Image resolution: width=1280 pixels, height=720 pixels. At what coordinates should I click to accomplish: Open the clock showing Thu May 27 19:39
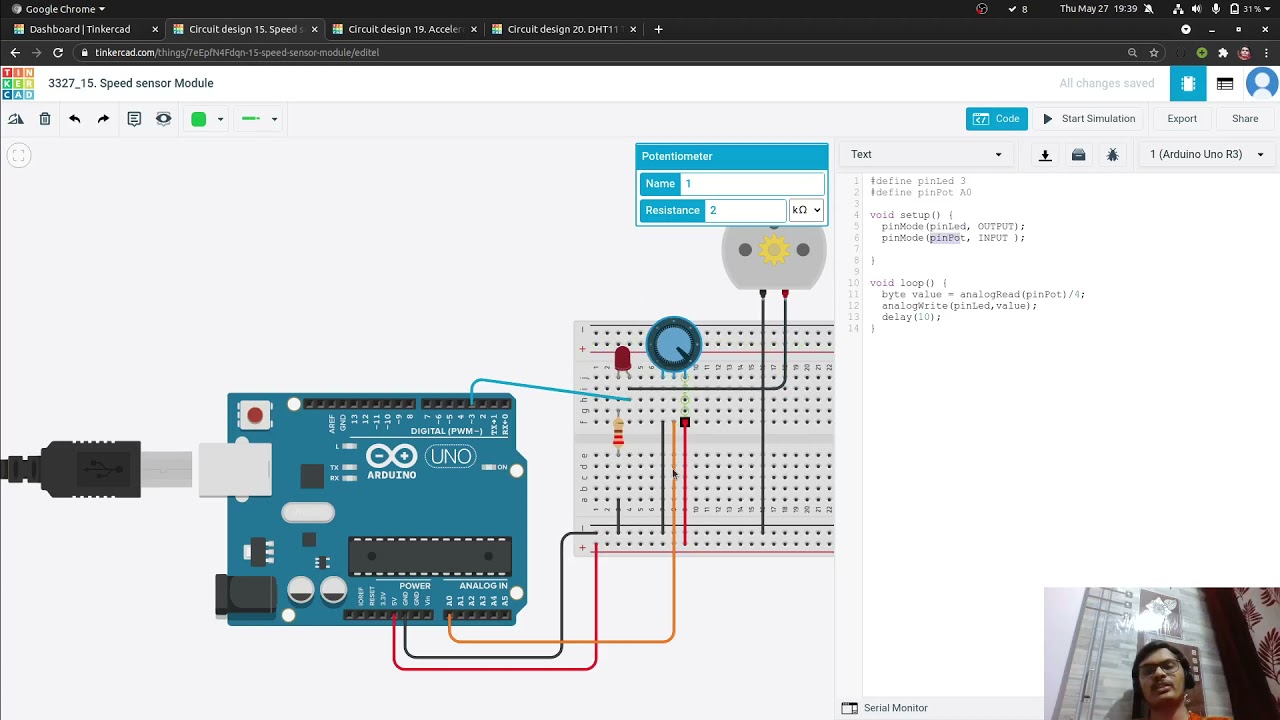pyautogui.click(x=1097, y=9)
